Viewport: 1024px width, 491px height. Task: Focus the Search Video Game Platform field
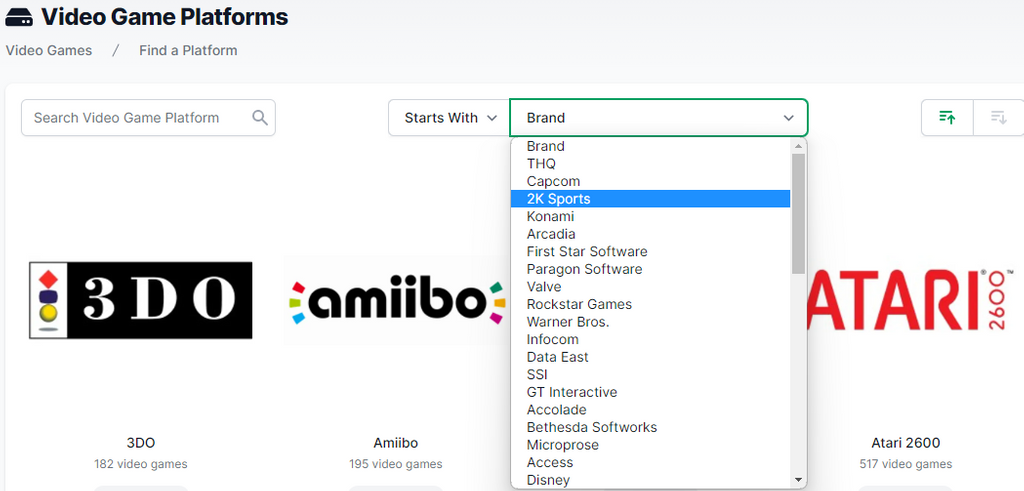coord(137,118)
